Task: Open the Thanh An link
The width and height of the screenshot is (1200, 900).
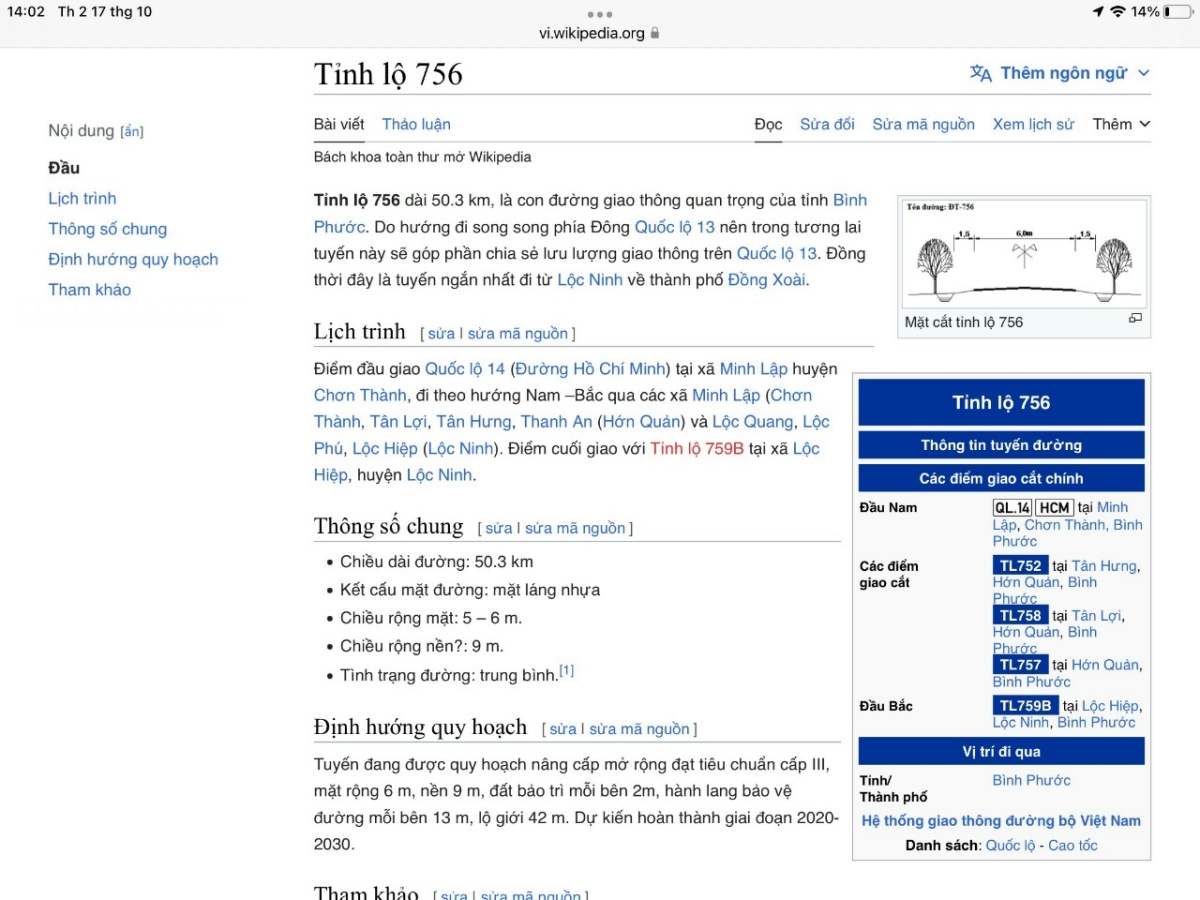Action: click(557, 422)
